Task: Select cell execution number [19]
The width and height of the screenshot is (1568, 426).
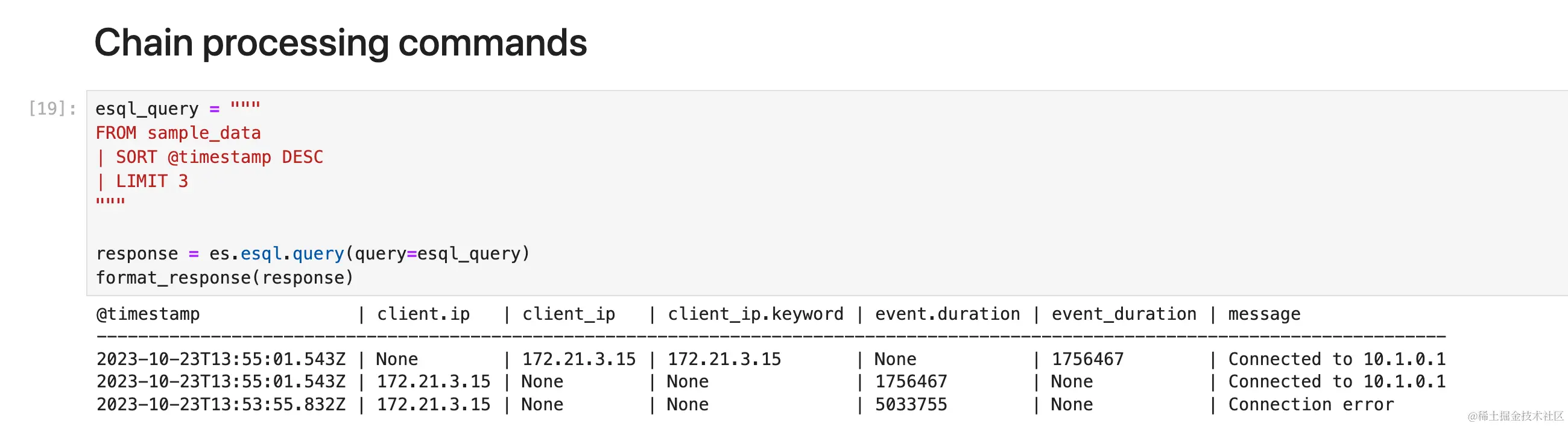Action: pos(52,109)
